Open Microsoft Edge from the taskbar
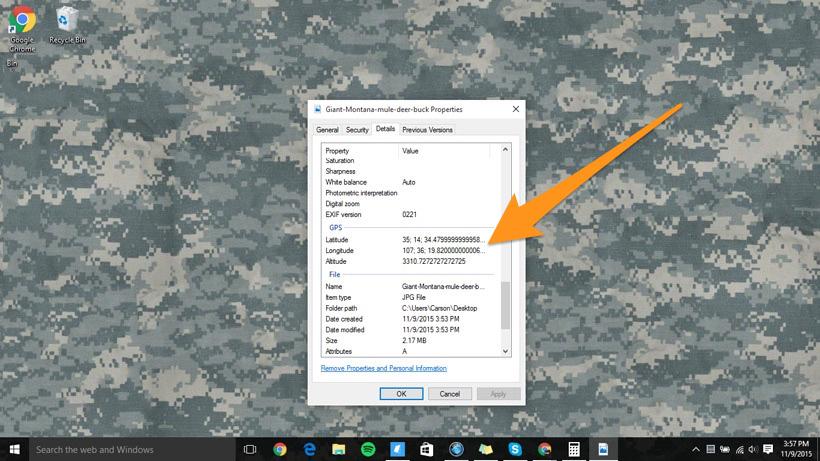 (x=309, y=450)
